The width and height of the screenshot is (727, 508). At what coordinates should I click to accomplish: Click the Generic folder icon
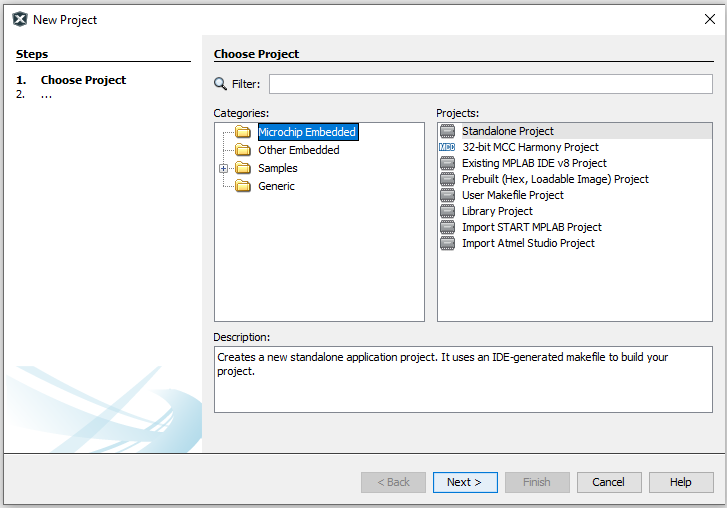tap(242, 186)
